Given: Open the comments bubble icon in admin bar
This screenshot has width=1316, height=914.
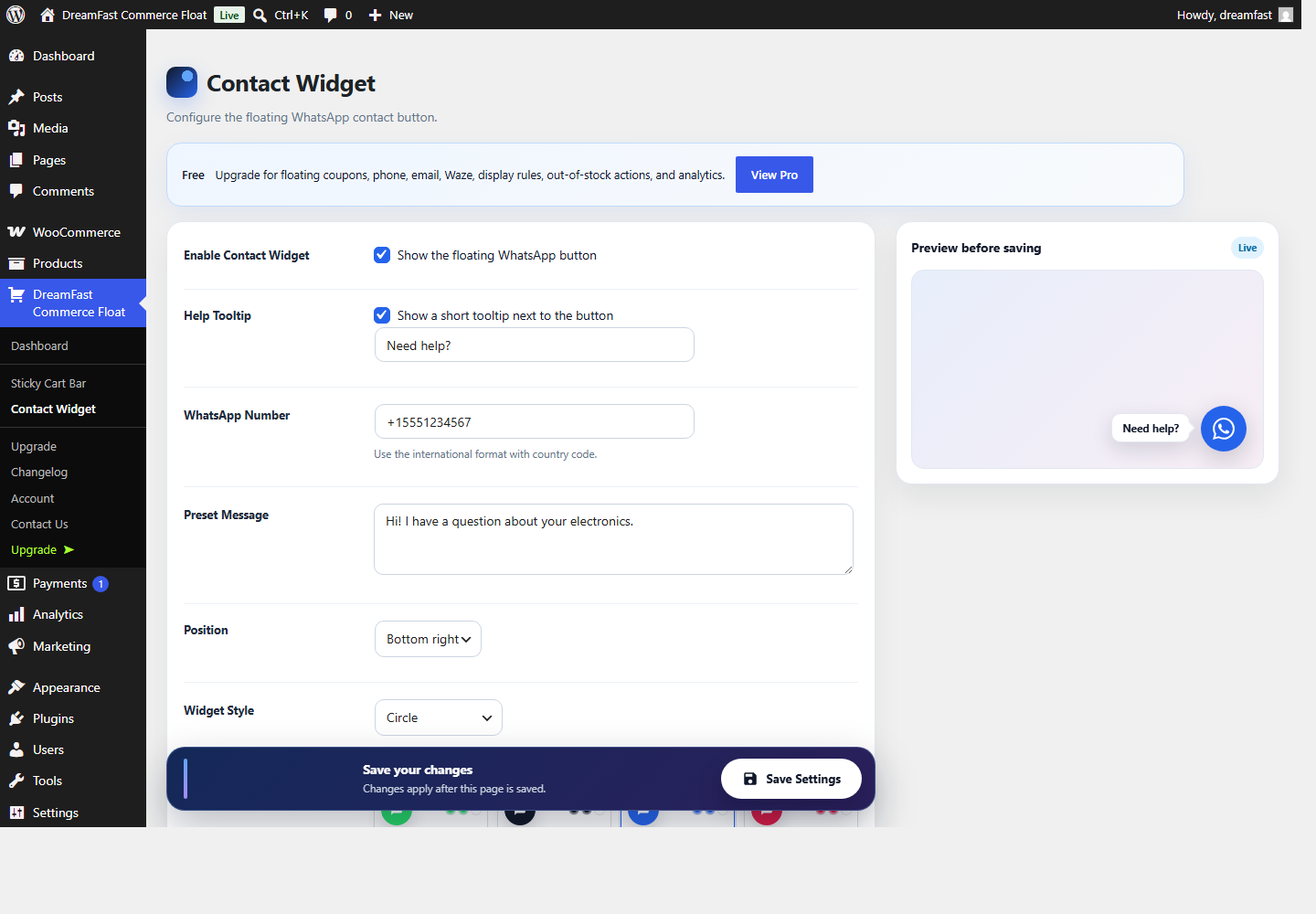Looking at the screenshot, I should click(331, 15).
